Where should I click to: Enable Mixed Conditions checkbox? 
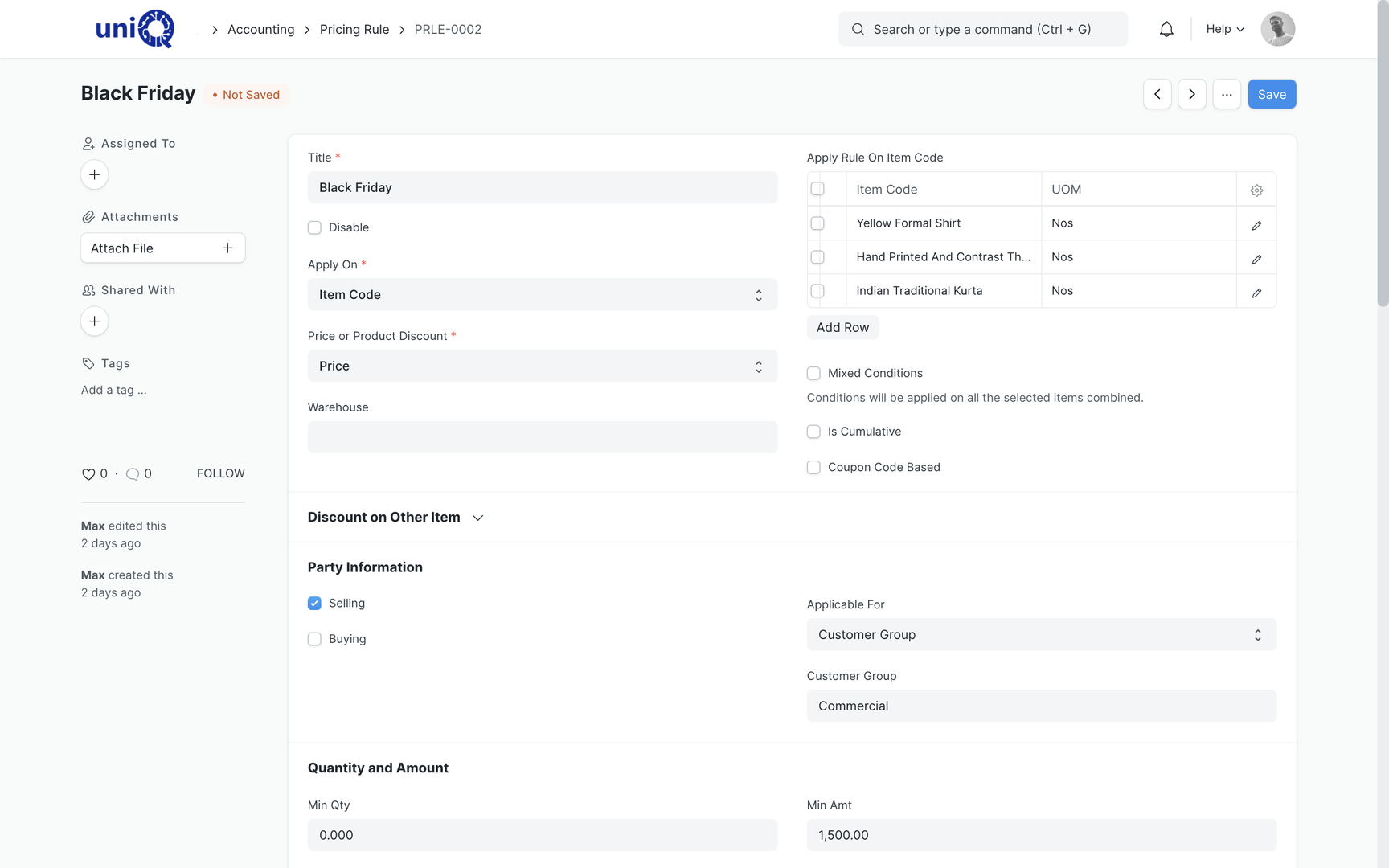pos(813,373)
